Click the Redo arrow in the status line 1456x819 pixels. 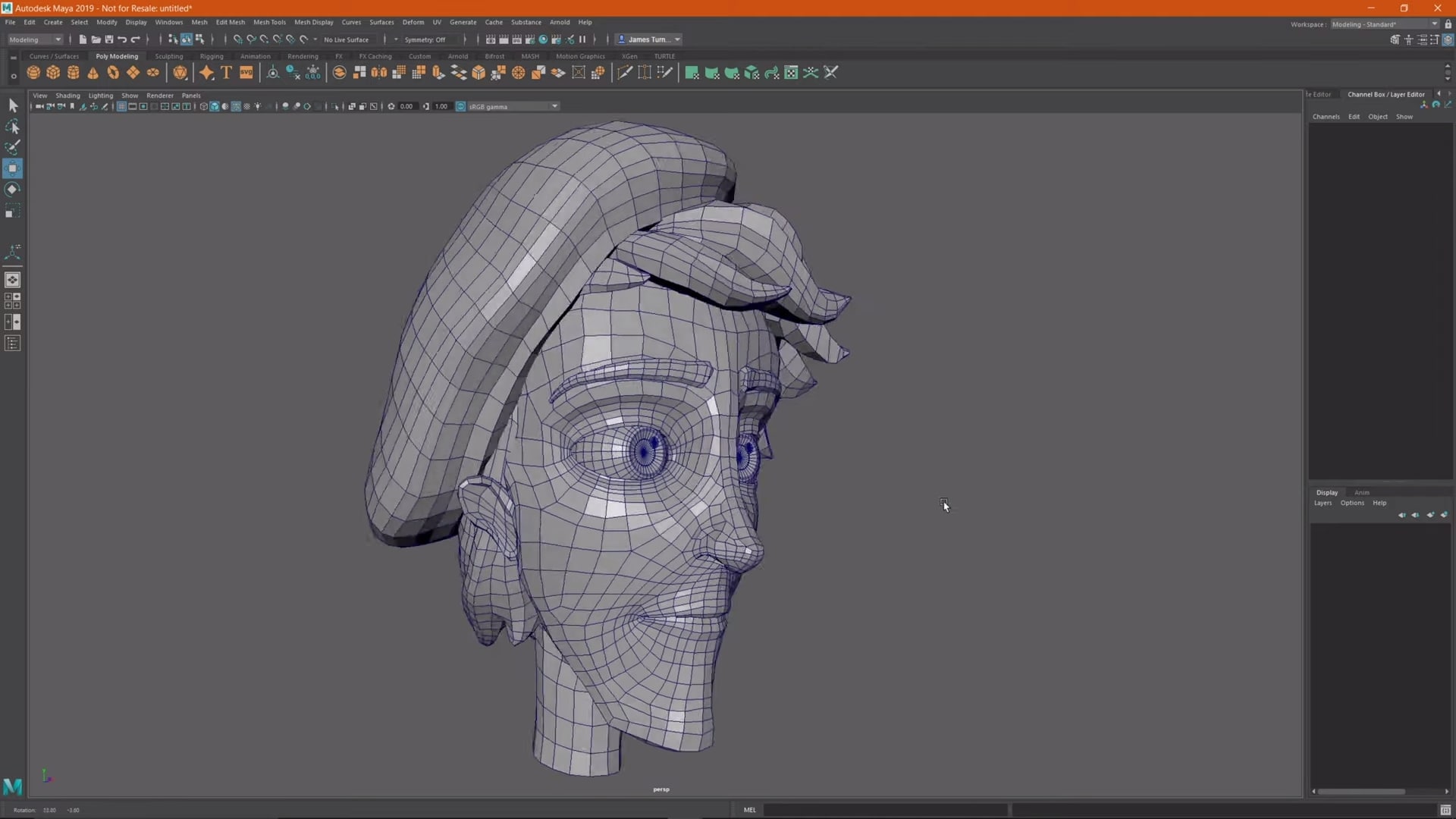[136, 39]
